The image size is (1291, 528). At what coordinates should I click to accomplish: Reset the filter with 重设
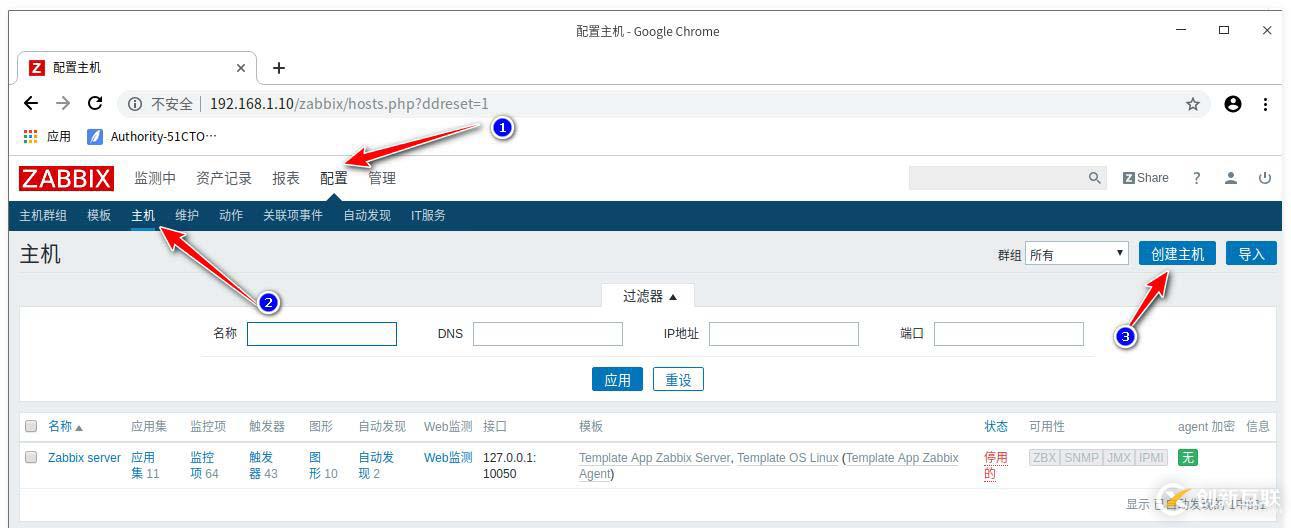679,380
